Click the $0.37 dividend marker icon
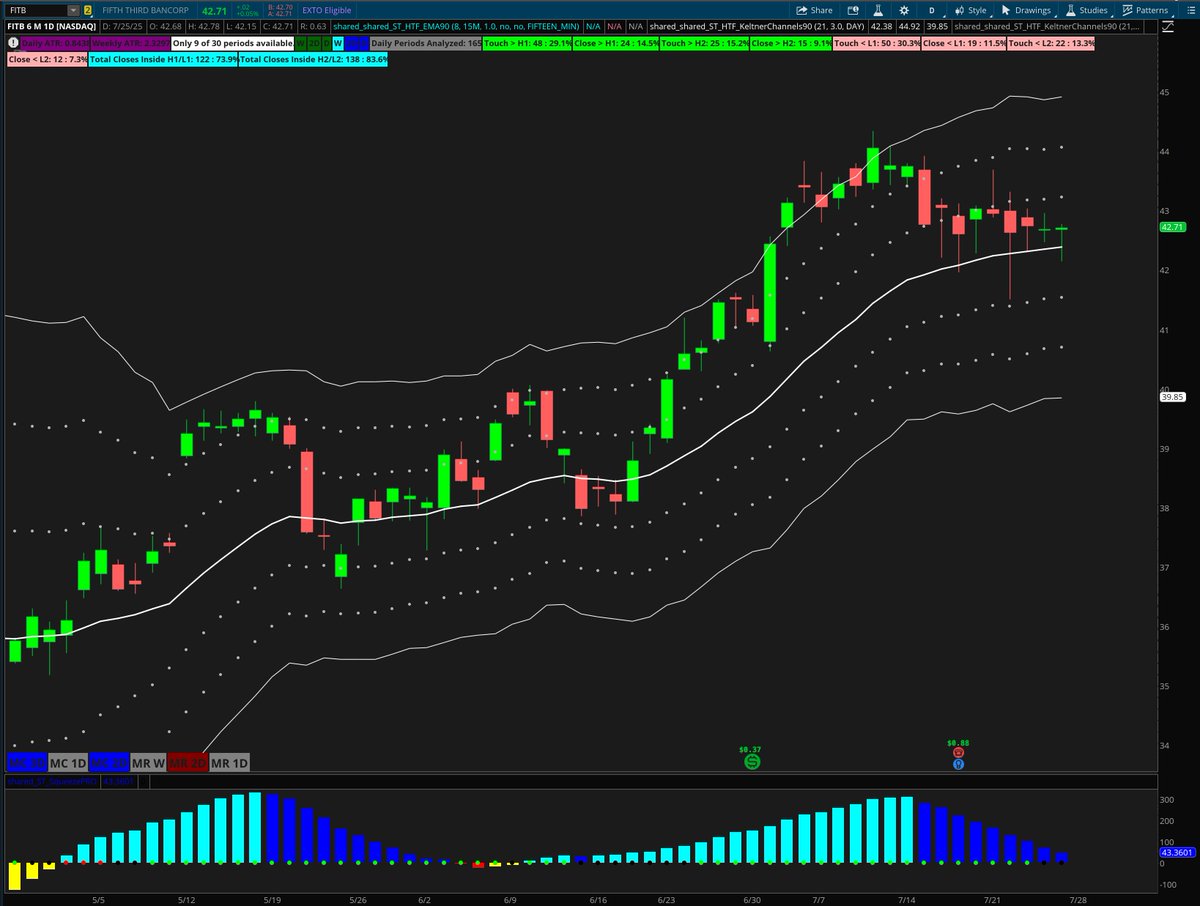The height and width of the screenshot is (906, 1200). coord(751,762)
